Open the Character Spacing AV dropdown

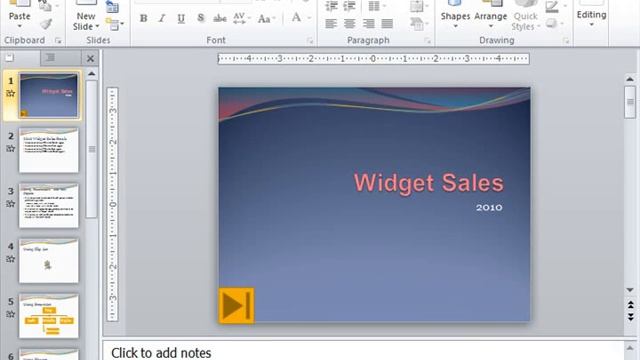[242, 18]
